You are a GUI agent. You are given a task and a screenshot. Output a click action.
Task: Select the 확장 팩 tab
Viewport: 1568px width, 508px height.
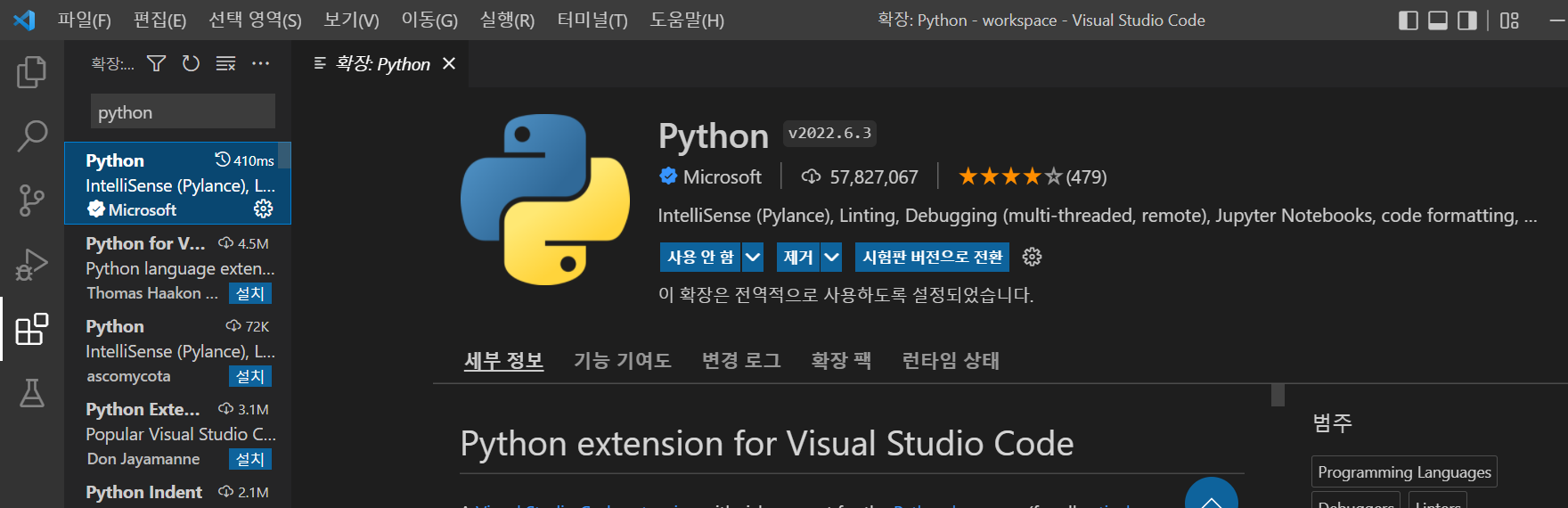point(841,361)
